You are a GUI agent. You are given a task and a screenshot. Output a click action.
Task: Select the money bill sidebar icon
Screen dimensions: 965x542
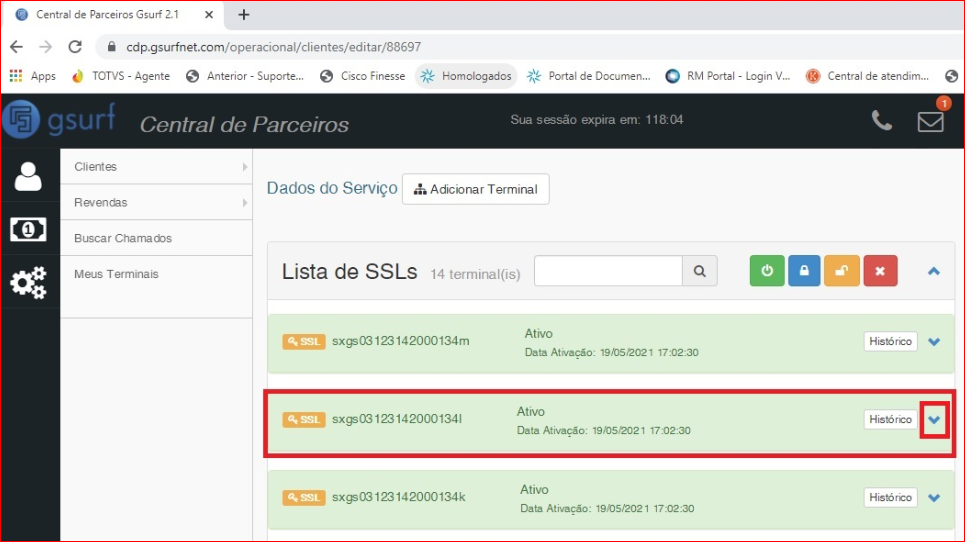click(x=28, y=229)
